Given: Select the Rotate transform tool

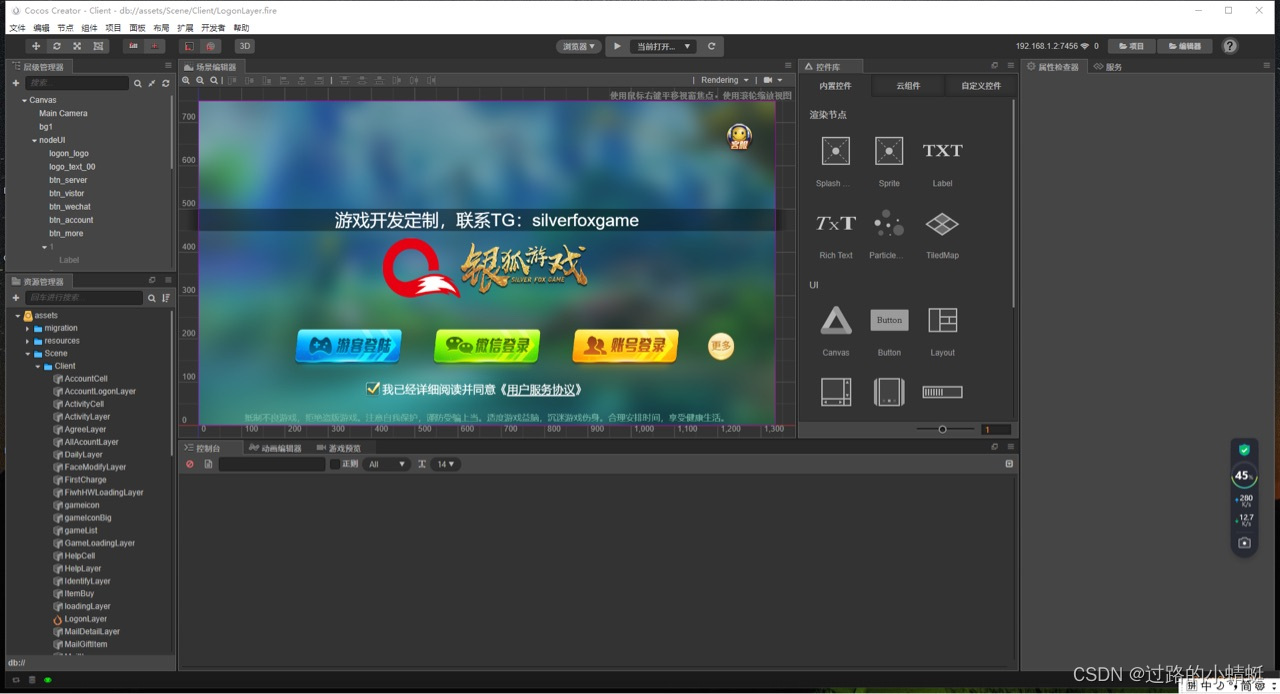Looking at the screenshot, I should [57, 46].
